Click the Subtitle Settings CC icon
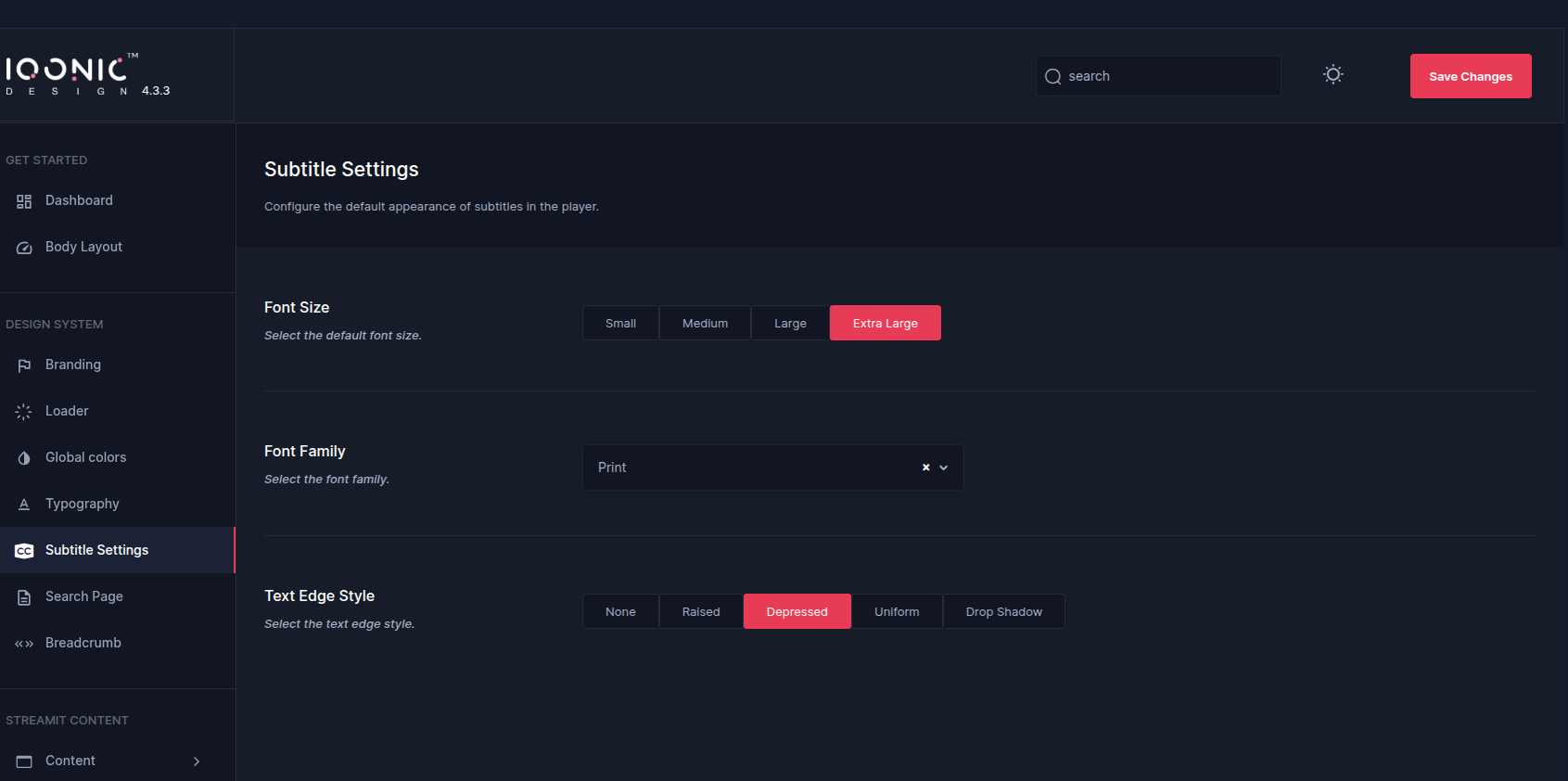The height and width of the screenshot is (781, 1568). pyautogui.click(x=24, y=551)
